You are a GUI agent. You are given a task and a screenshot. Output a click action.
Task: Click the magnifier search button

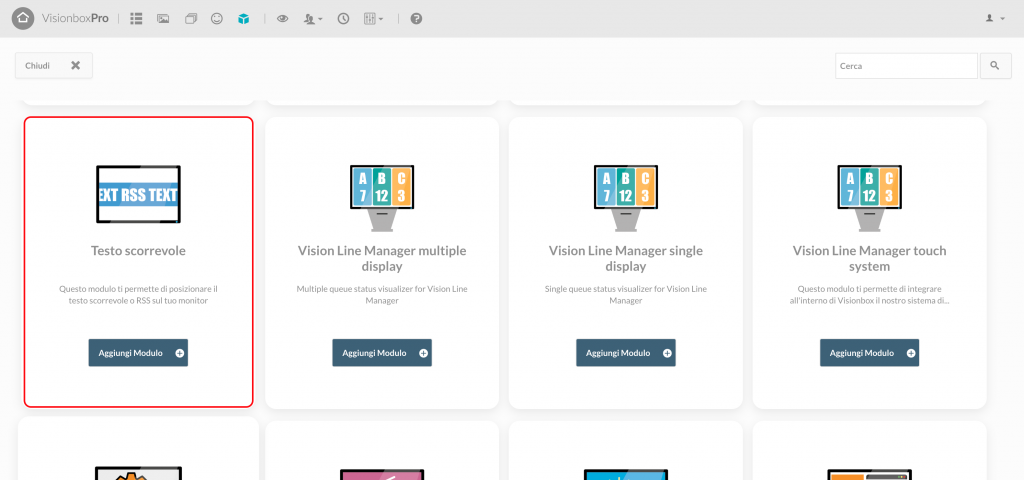point(995,66)
